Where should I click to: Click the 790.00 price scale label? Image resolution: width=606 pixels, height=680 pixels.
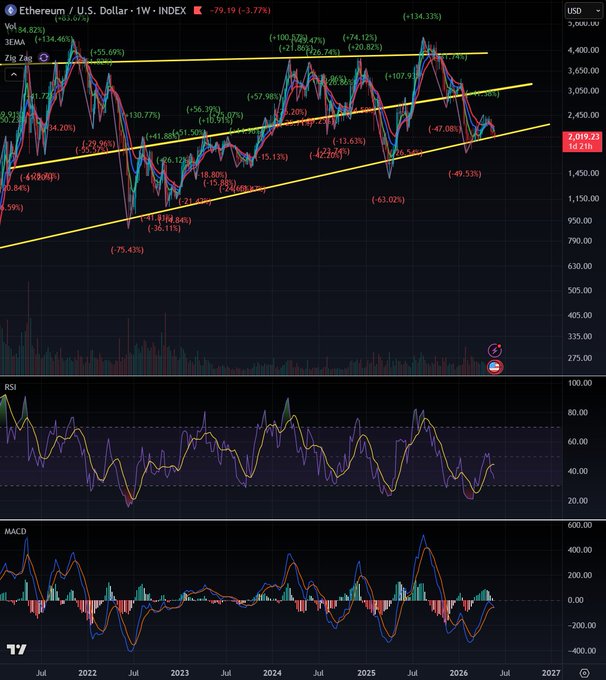tap(580, 241)
